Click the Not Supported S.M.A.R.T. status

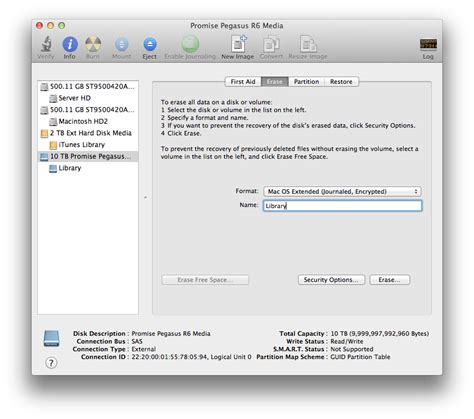pyautogui.click(x=352, y=349)
